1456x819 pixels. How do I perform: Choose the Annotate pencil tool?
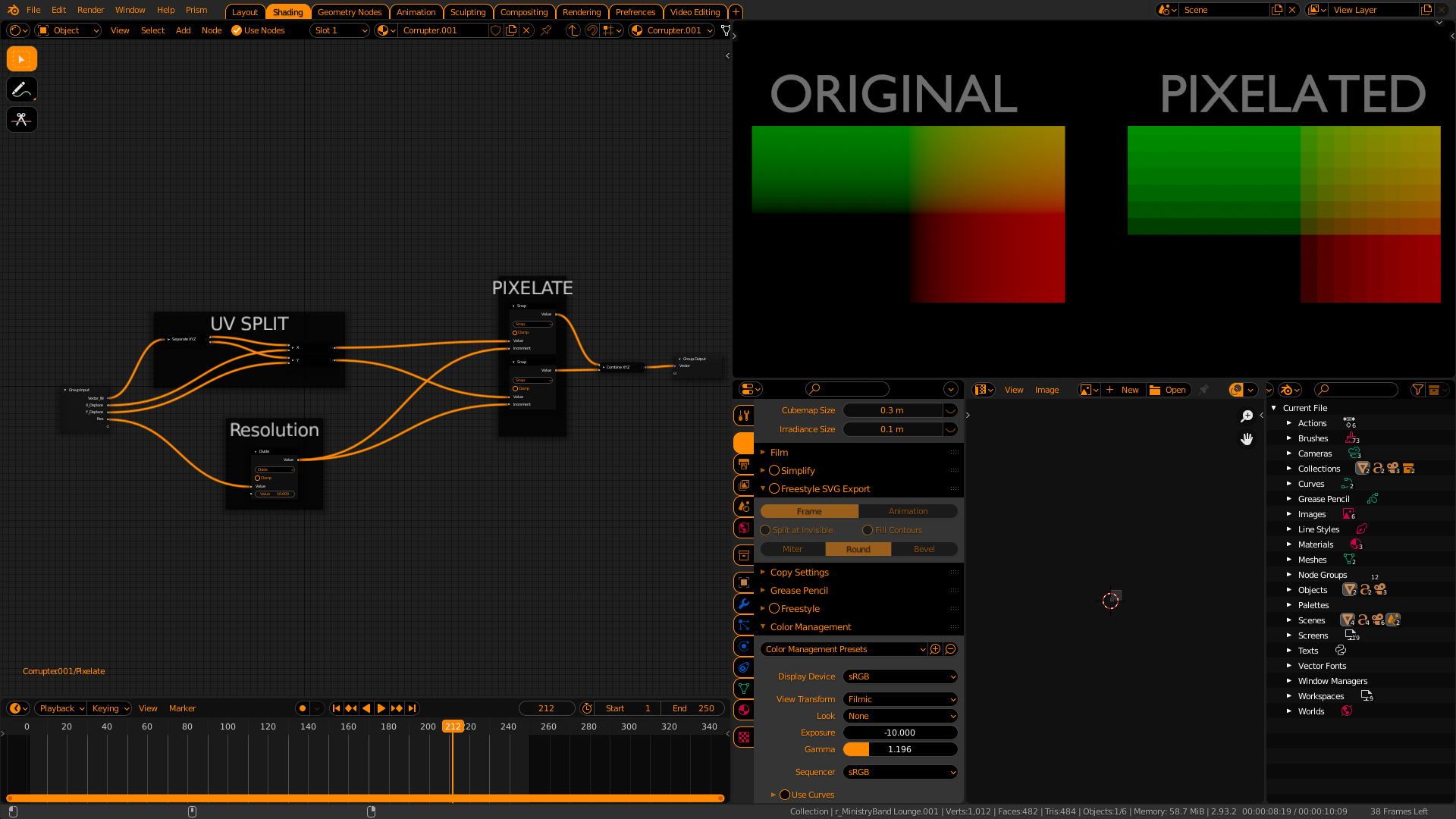(x=22, y=89)
